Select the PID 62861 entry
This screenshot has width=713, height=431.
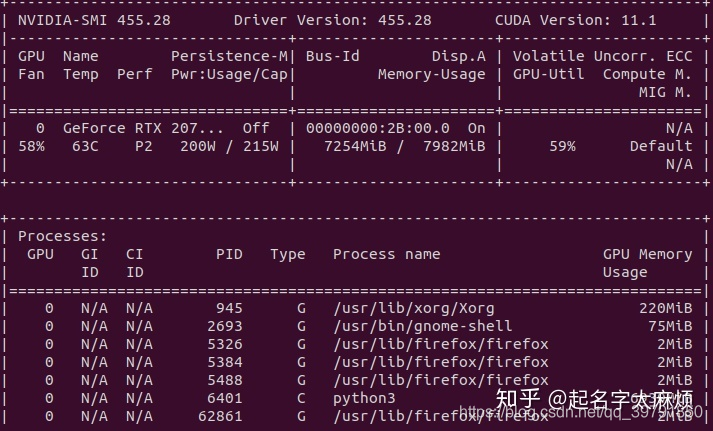220,416
